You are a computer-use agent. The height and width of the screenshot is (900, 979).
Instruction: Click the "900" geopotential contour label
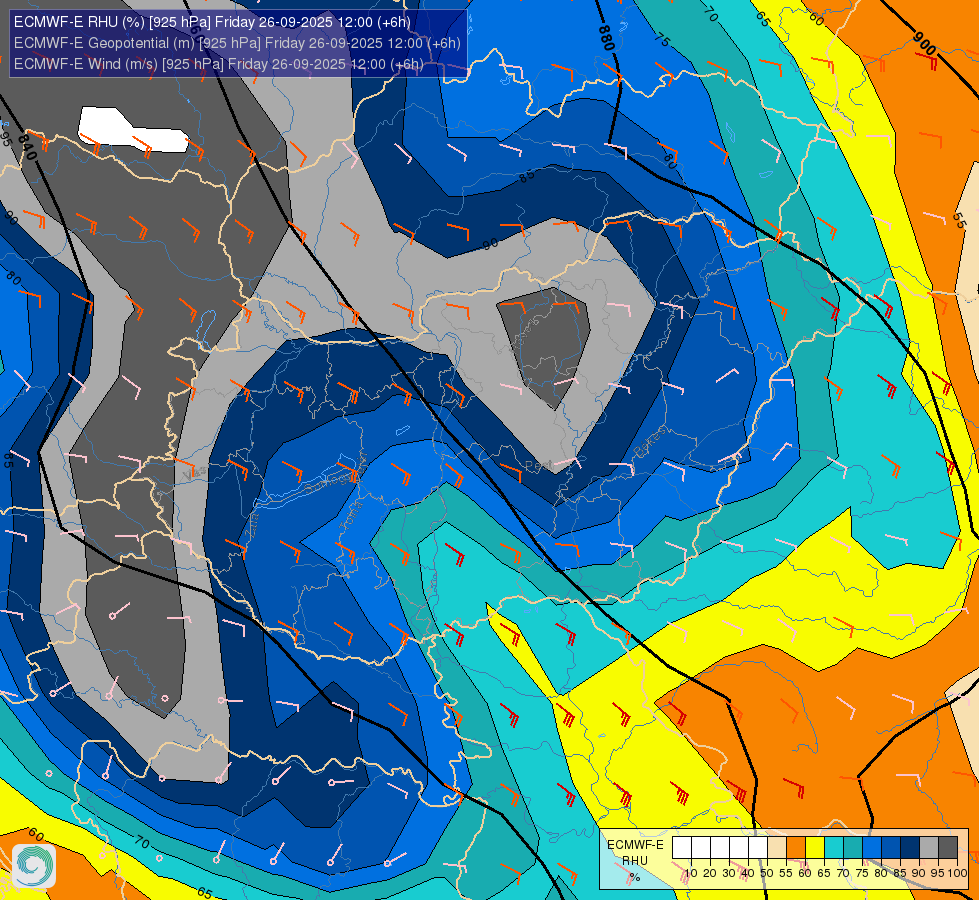925,43
